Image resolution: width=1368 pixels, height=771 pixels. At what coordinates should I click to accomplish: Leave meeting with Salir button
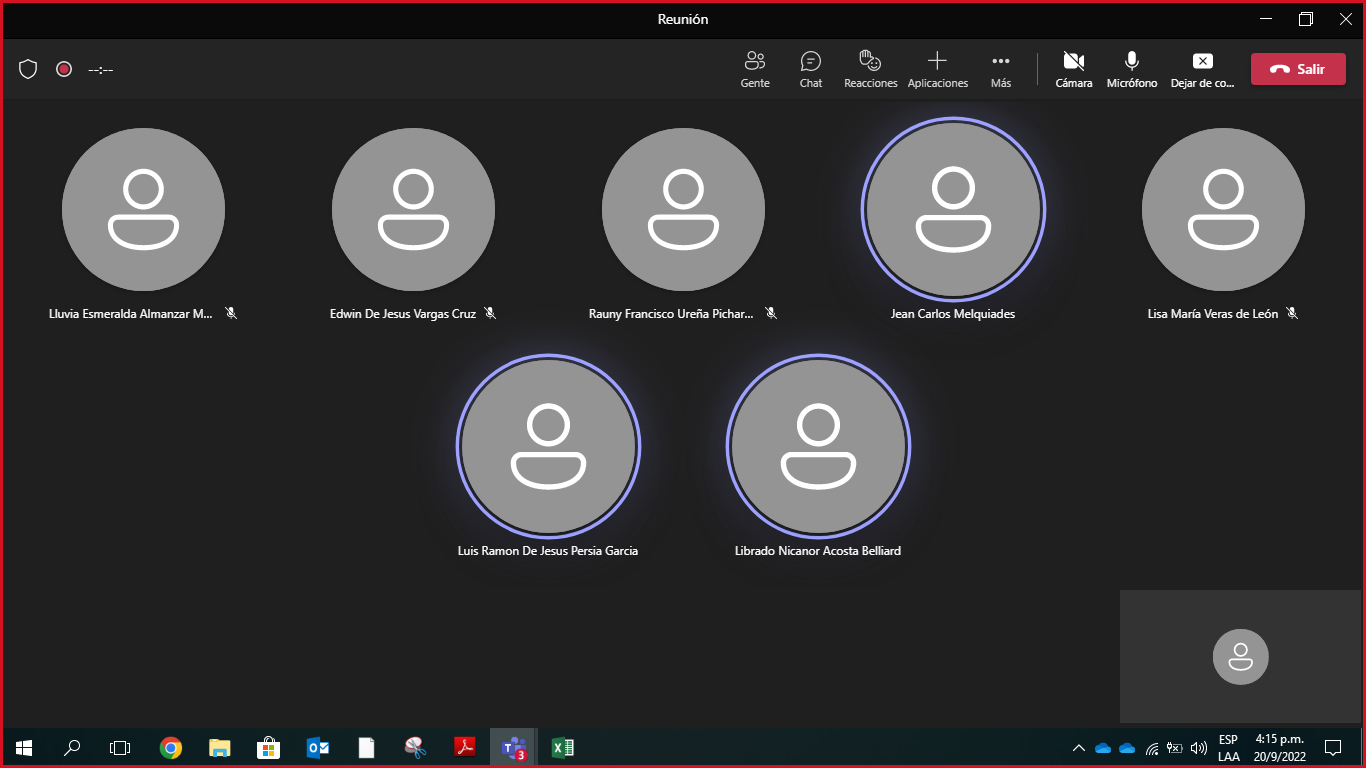(1297, 69)
